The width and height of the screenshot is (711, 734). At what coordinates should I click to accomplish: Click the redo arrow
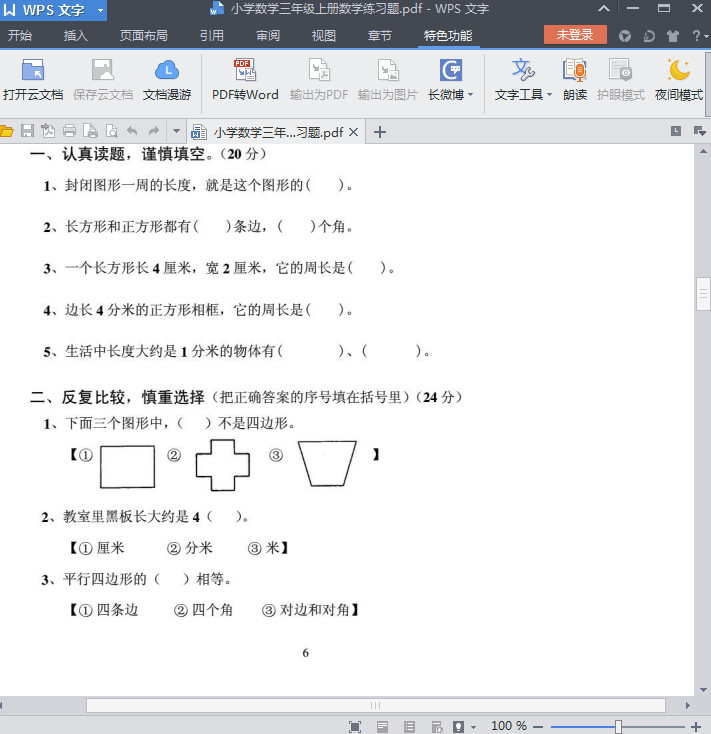(x=154, y=131)
